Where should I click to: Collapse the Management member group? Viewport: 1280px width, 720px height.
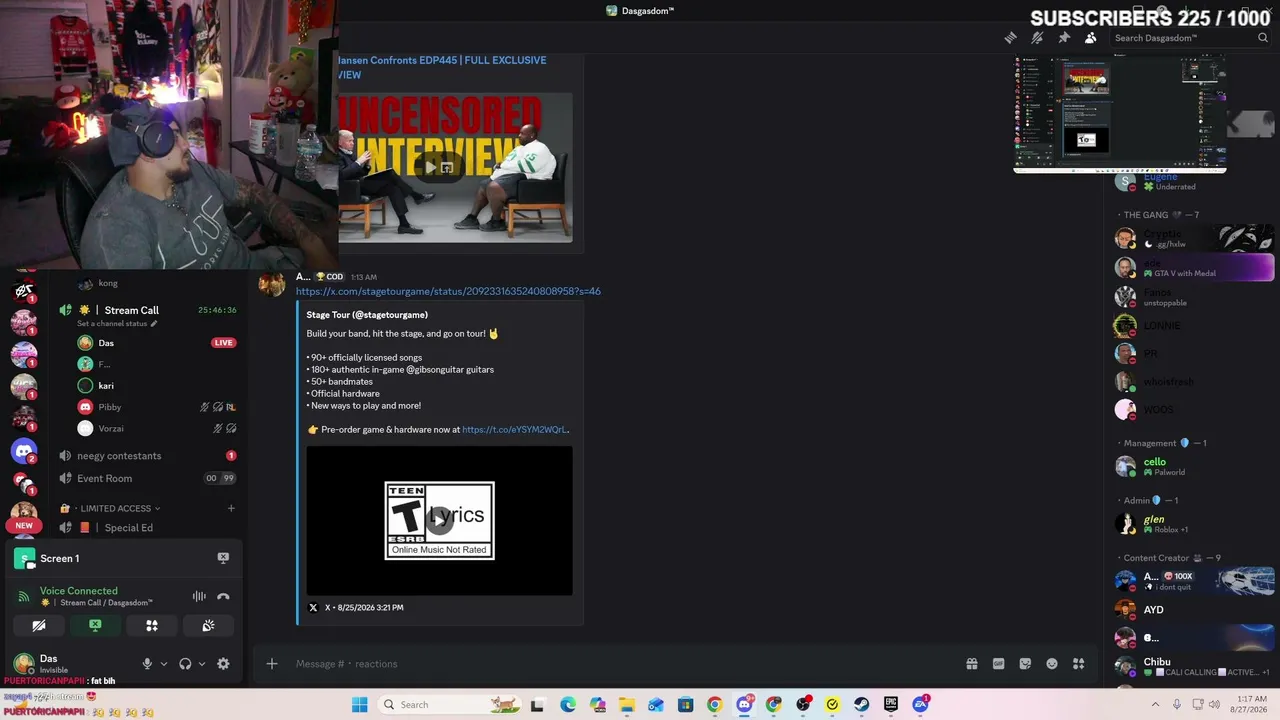click(1164, 443)
